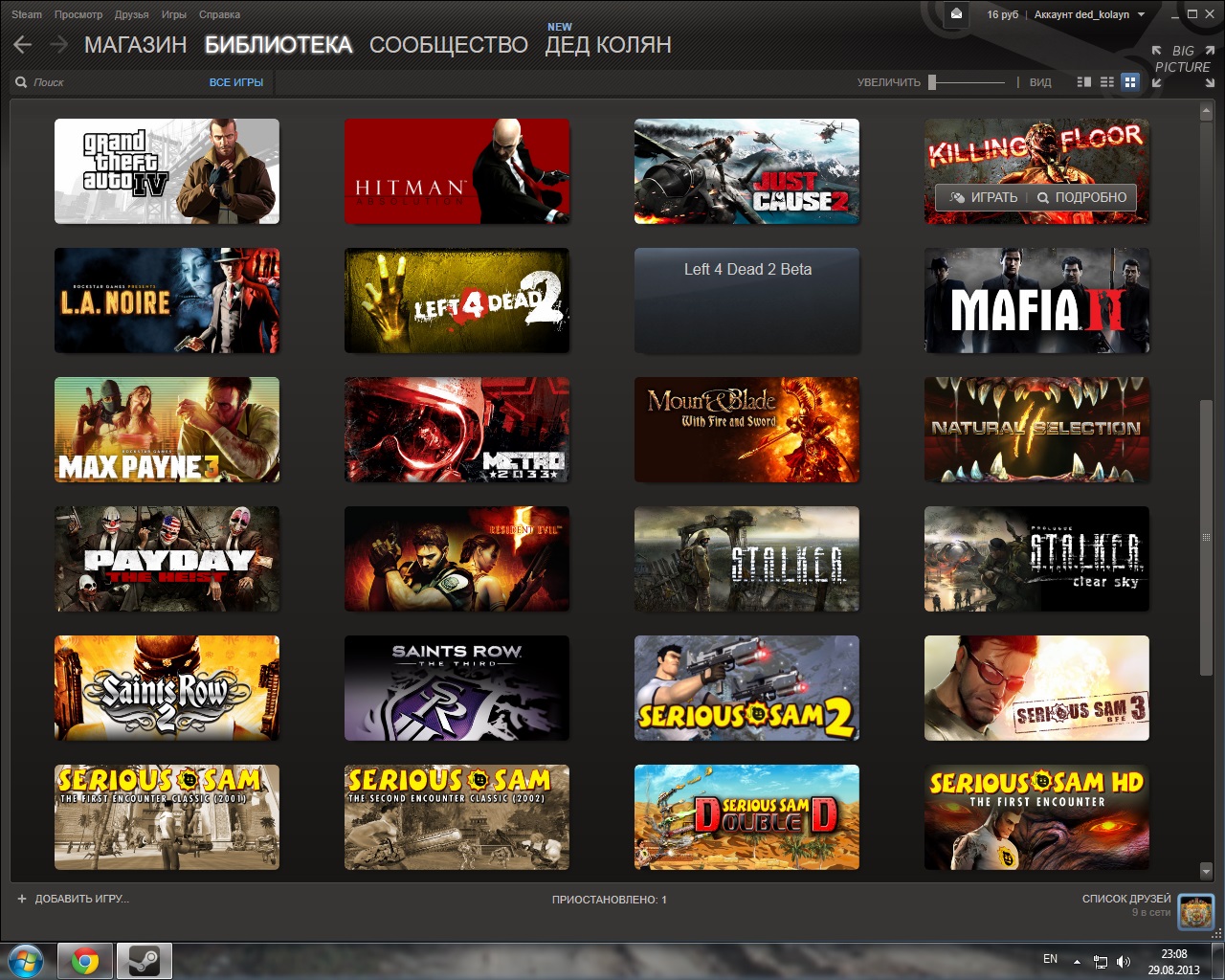Switch to detail list view icon

1084,82
